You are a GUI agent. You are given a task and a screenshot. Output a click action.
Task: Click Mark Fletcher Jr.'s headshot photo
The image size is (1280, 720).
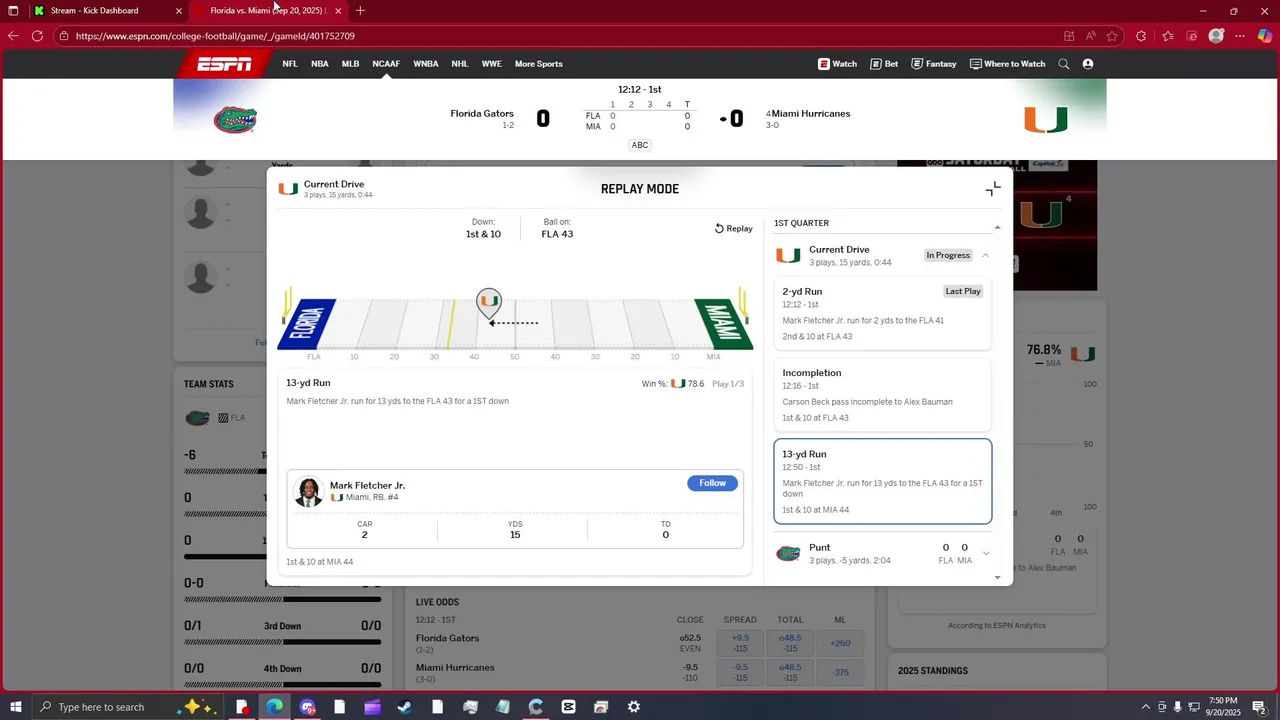coord(309,492)
